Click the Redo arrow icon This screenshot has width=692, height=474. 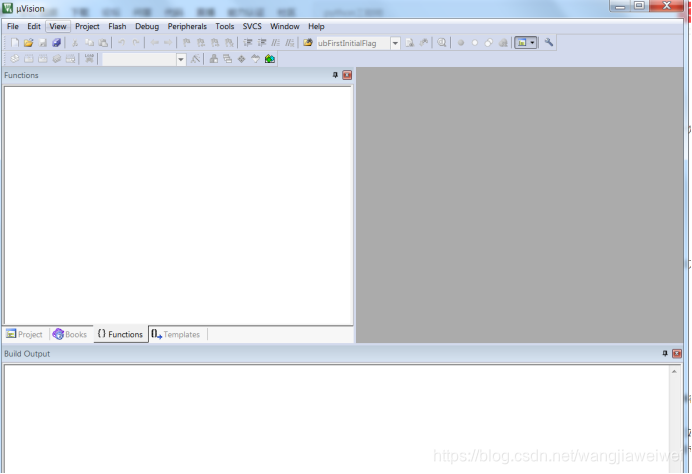(x=136, y=43)
